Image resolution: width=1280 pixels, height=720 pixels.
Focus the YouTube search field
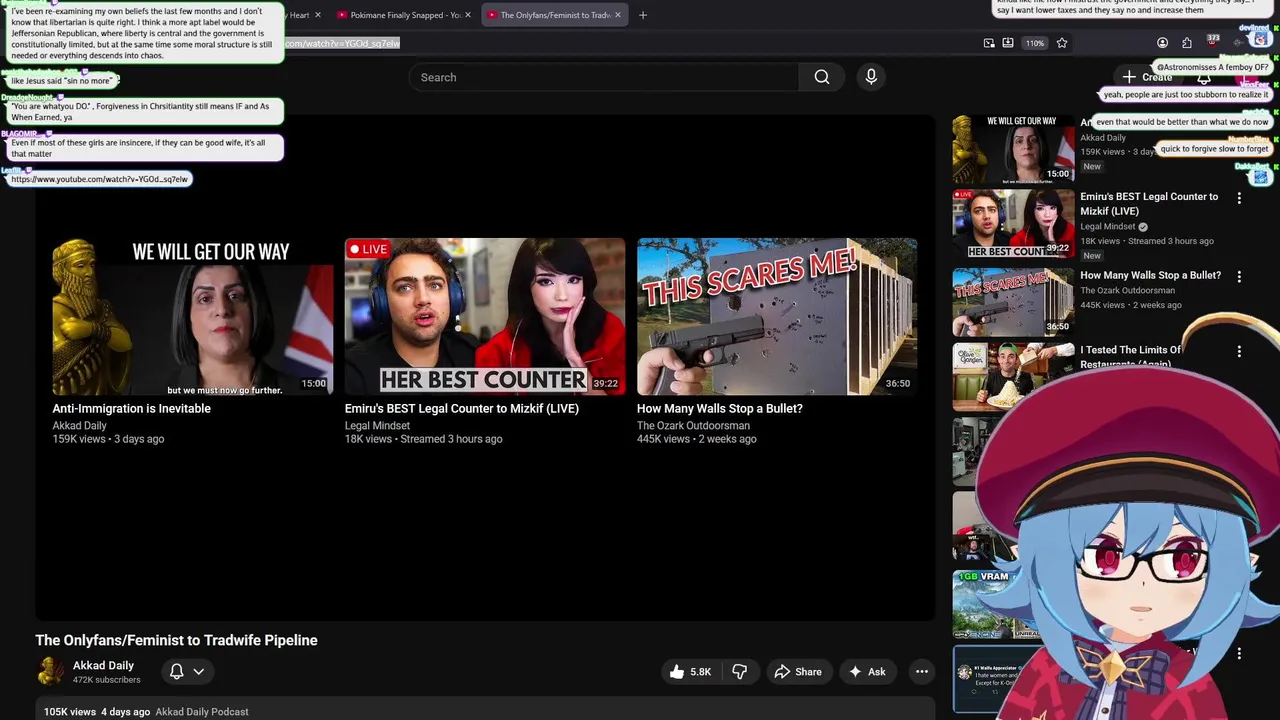(x=604, y=77)
